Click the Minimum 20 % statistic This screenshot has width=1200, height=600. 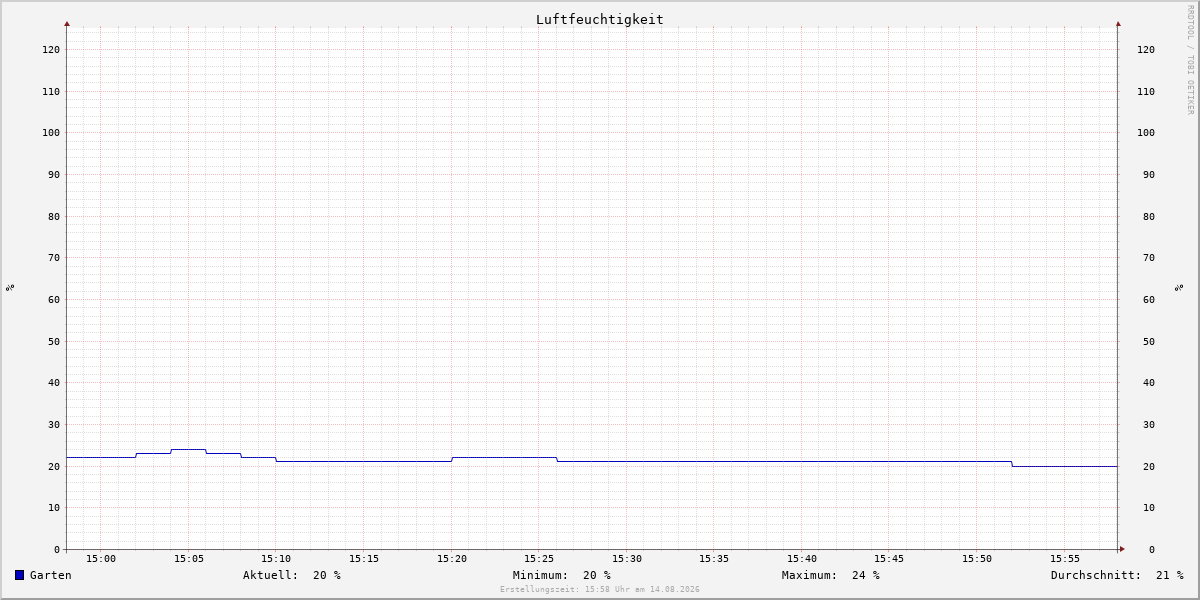tap(562, 575)
